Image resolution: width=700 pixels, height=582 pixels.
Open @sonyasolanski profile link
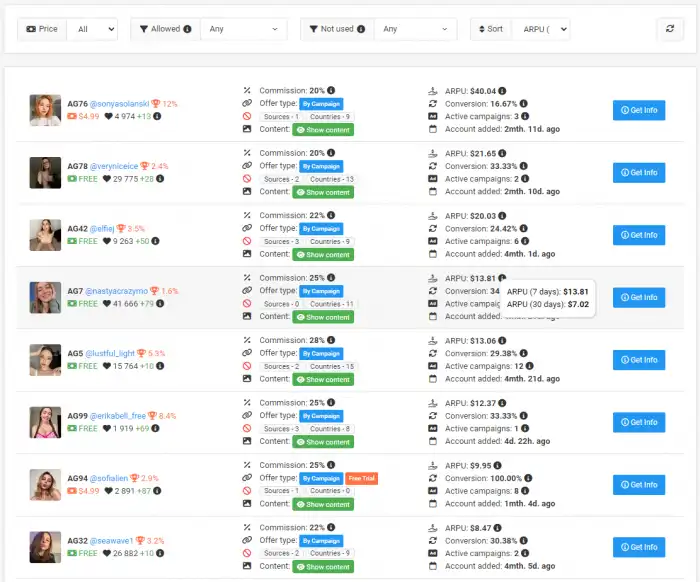pos(119,103)
